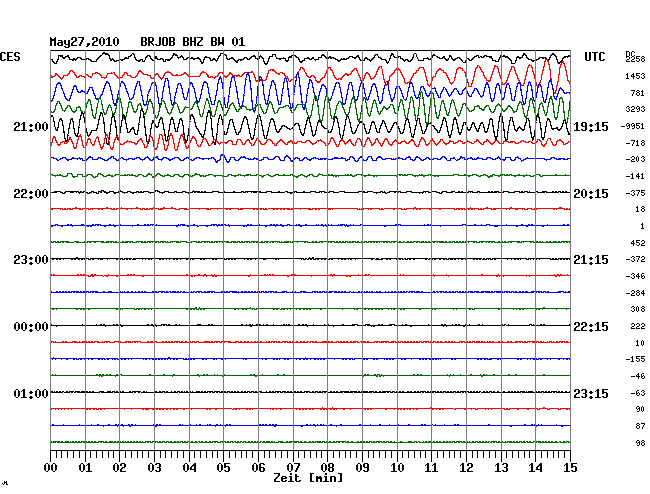Screen dimensions: 650x494
Task: Select DC offset value "-203"
Action: coord(635,160)
